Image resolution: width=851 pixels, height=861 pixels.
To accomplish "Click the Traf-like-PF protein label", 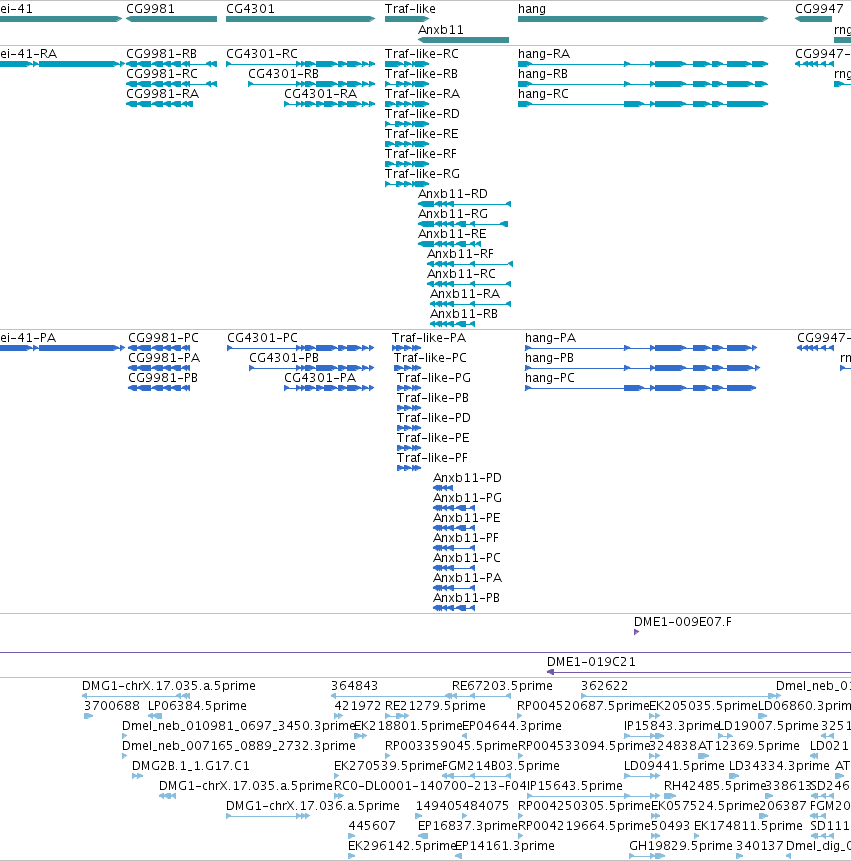I will (x=432, y=458).
